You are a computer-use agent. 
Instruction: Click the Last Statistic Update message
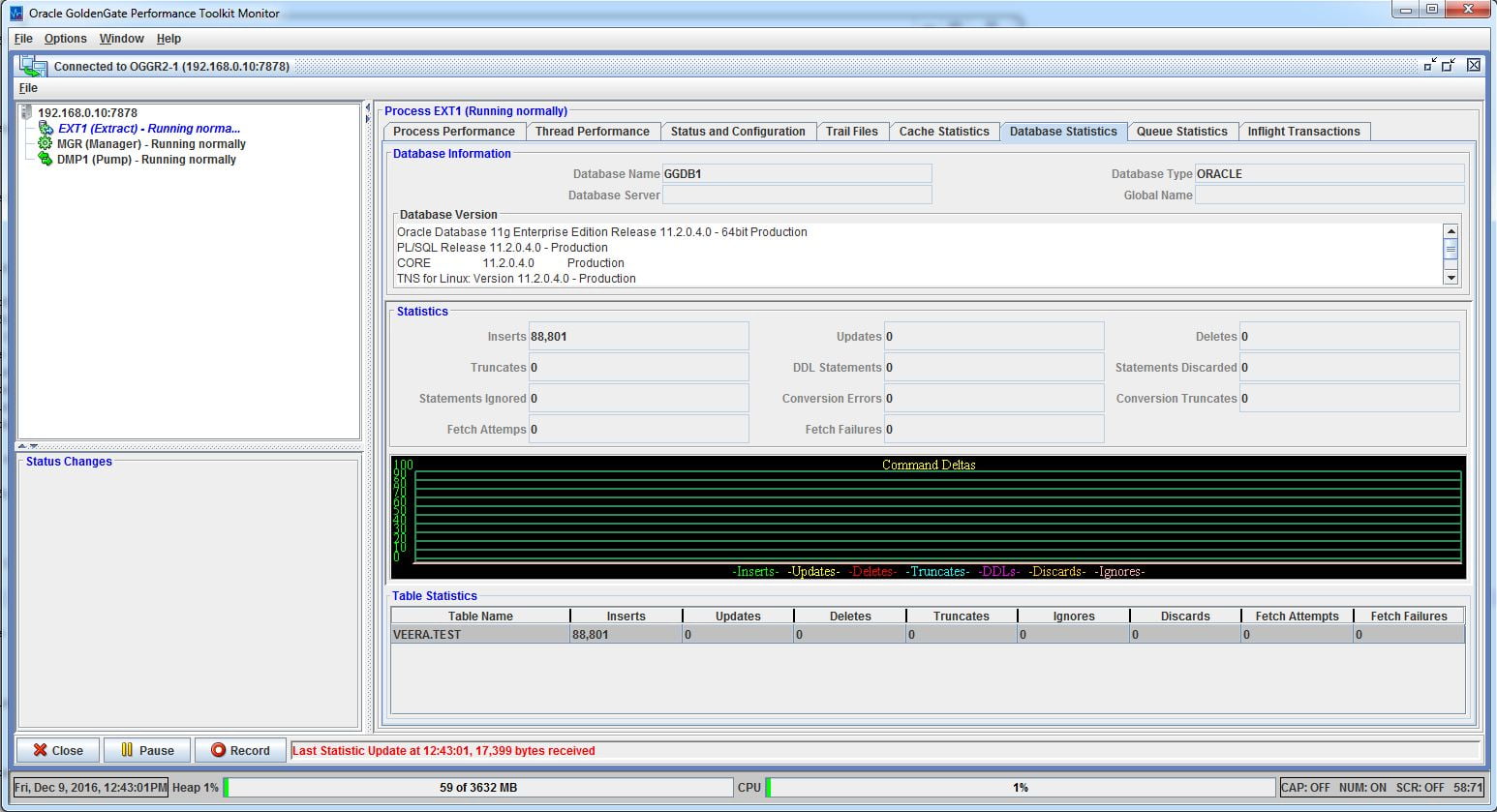443,751
